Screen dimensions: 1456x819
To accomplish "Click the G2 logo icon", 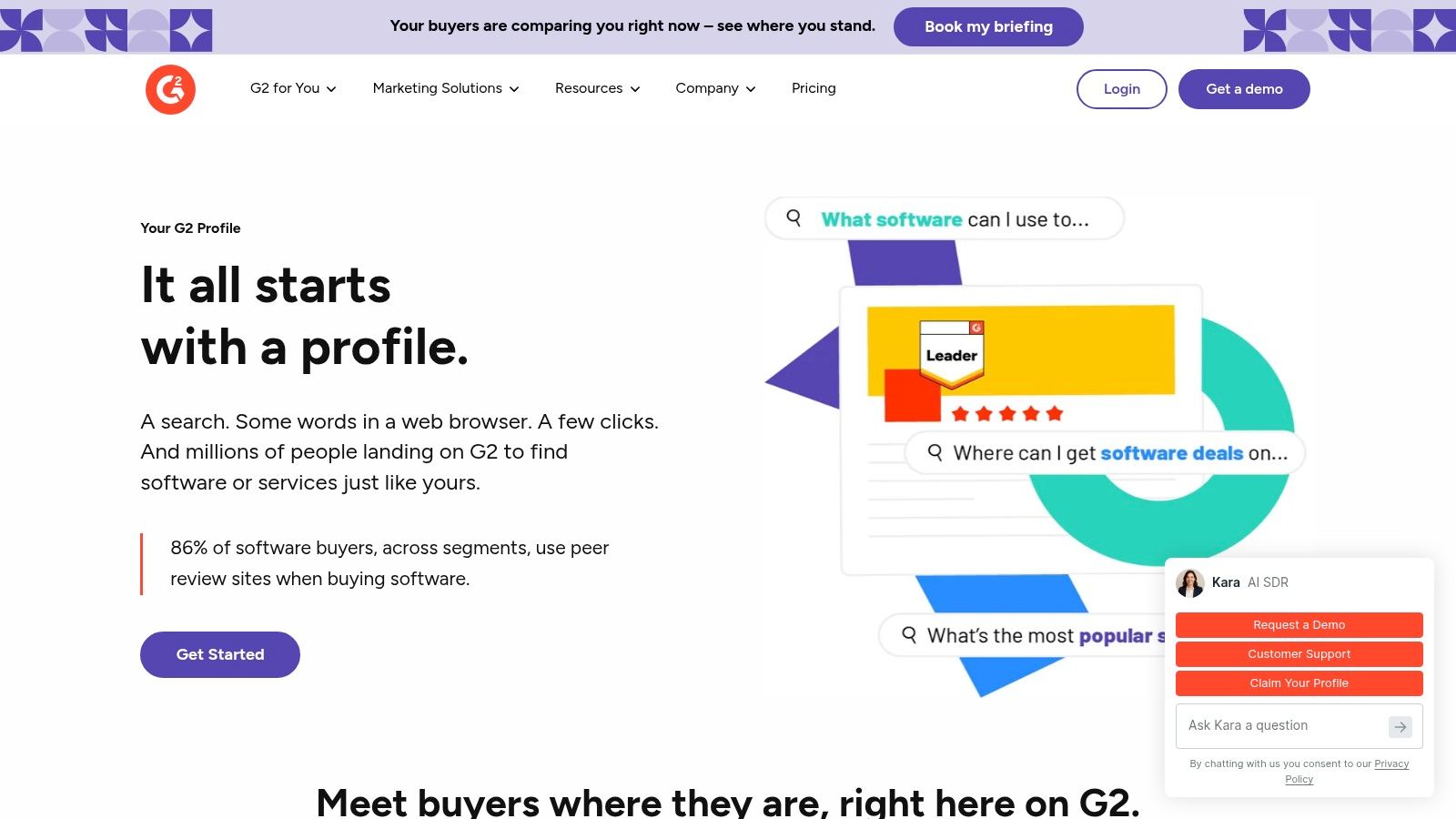I will point(170,89).
